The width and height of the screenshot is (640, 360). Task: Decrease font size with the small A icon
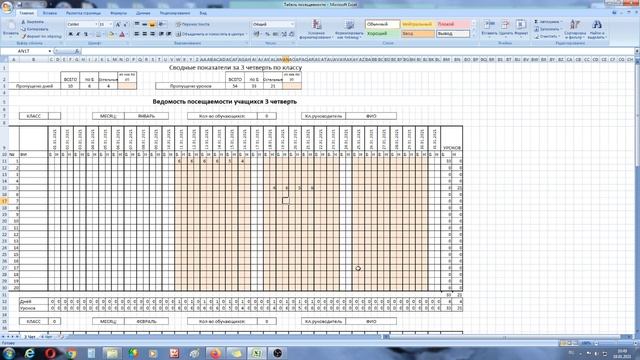click(126, 24)
